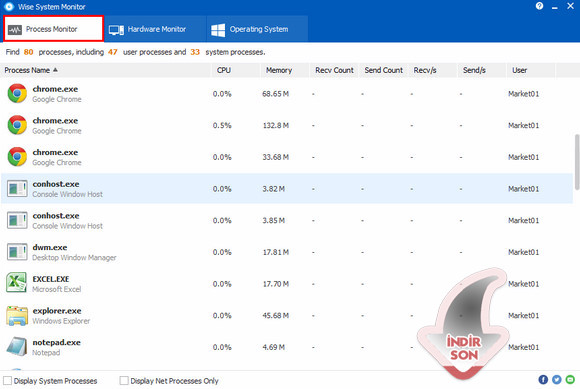Click the Windows Explorer folder icon
Viewport: 580px width, 389px height.
click(17, 315)
